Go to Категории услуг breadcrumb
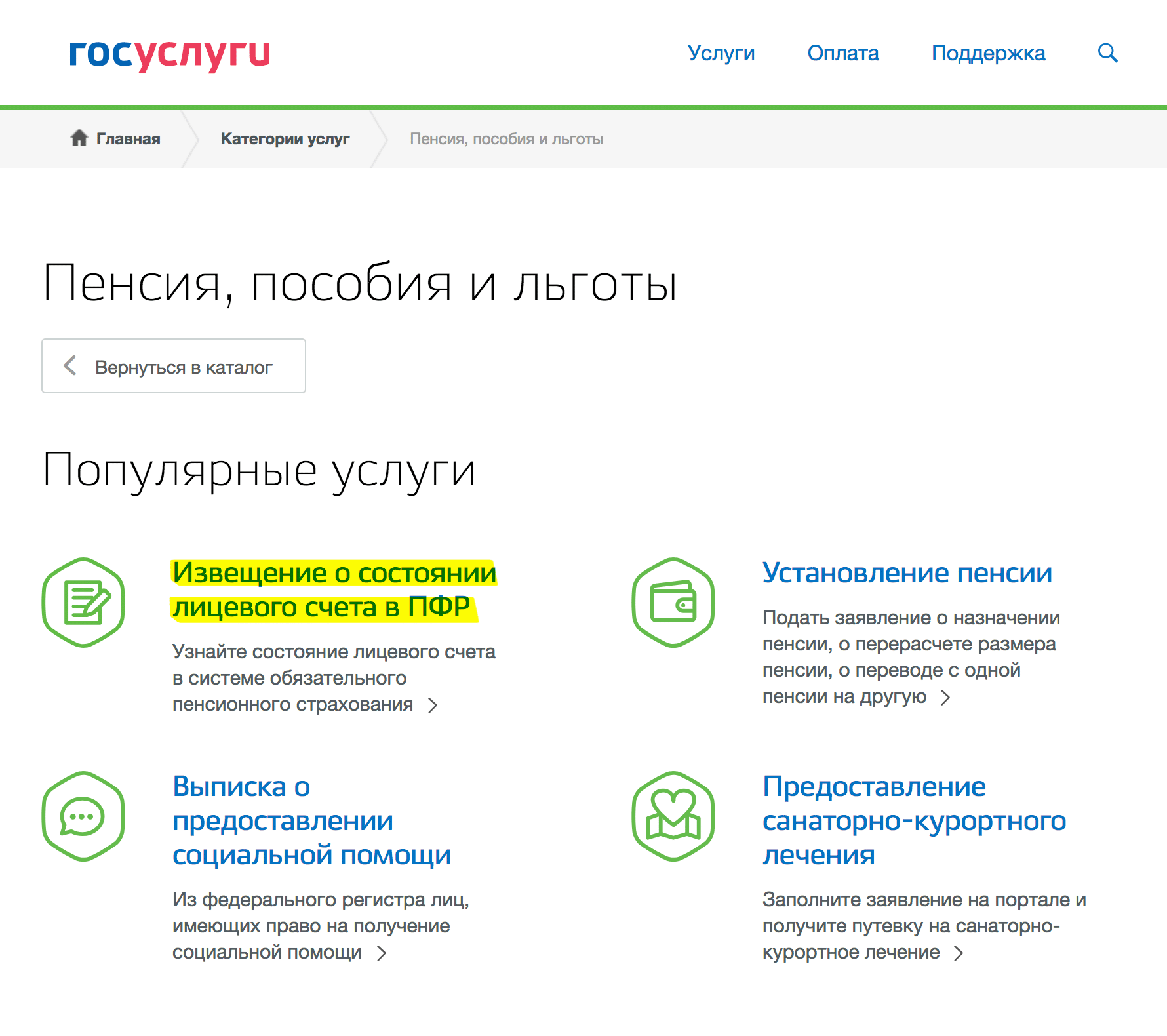 tap(285, 138)
